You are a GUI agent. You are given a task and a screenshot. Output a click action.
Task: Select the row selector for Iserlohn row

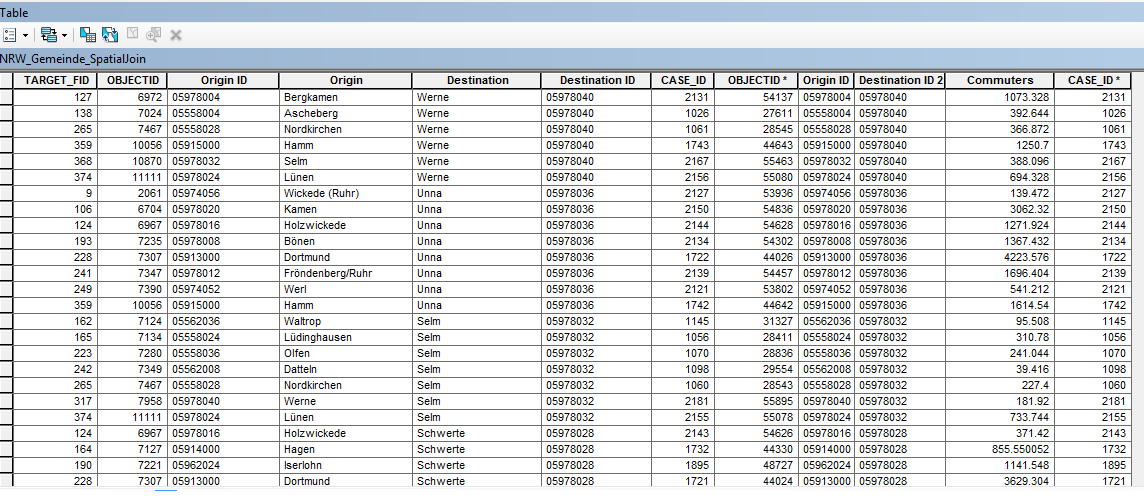(x=7, y=465)
